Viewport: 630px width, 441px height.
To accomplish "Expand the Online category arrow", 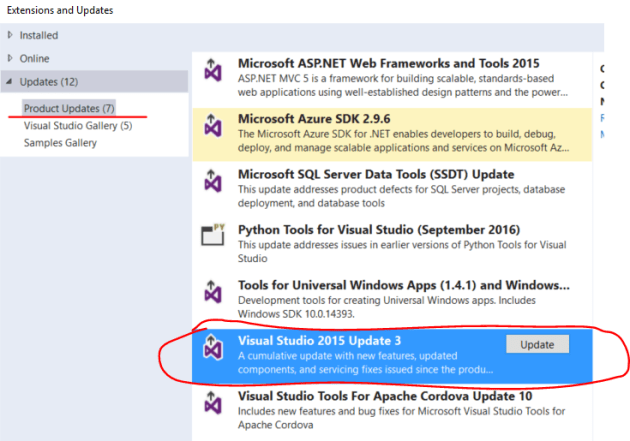I will click(10, 58).
